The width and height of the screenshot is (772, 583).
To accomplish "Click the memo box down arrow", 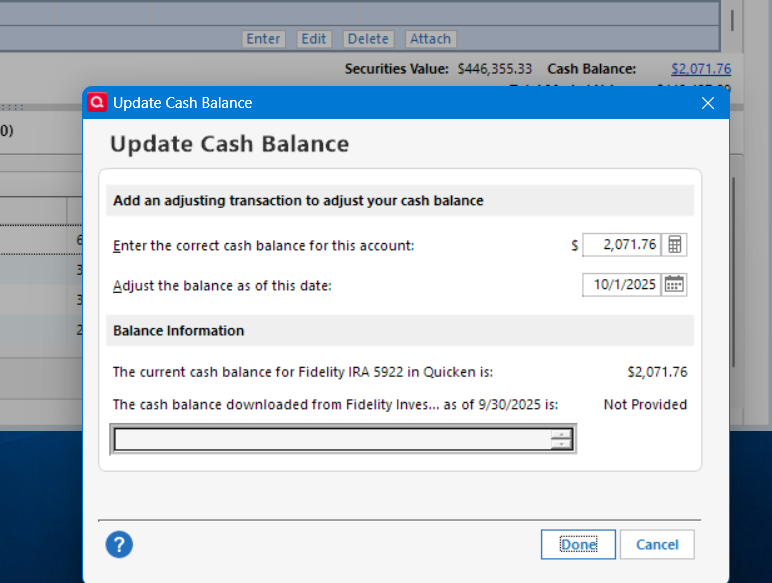I will click(x=561, y=444).
